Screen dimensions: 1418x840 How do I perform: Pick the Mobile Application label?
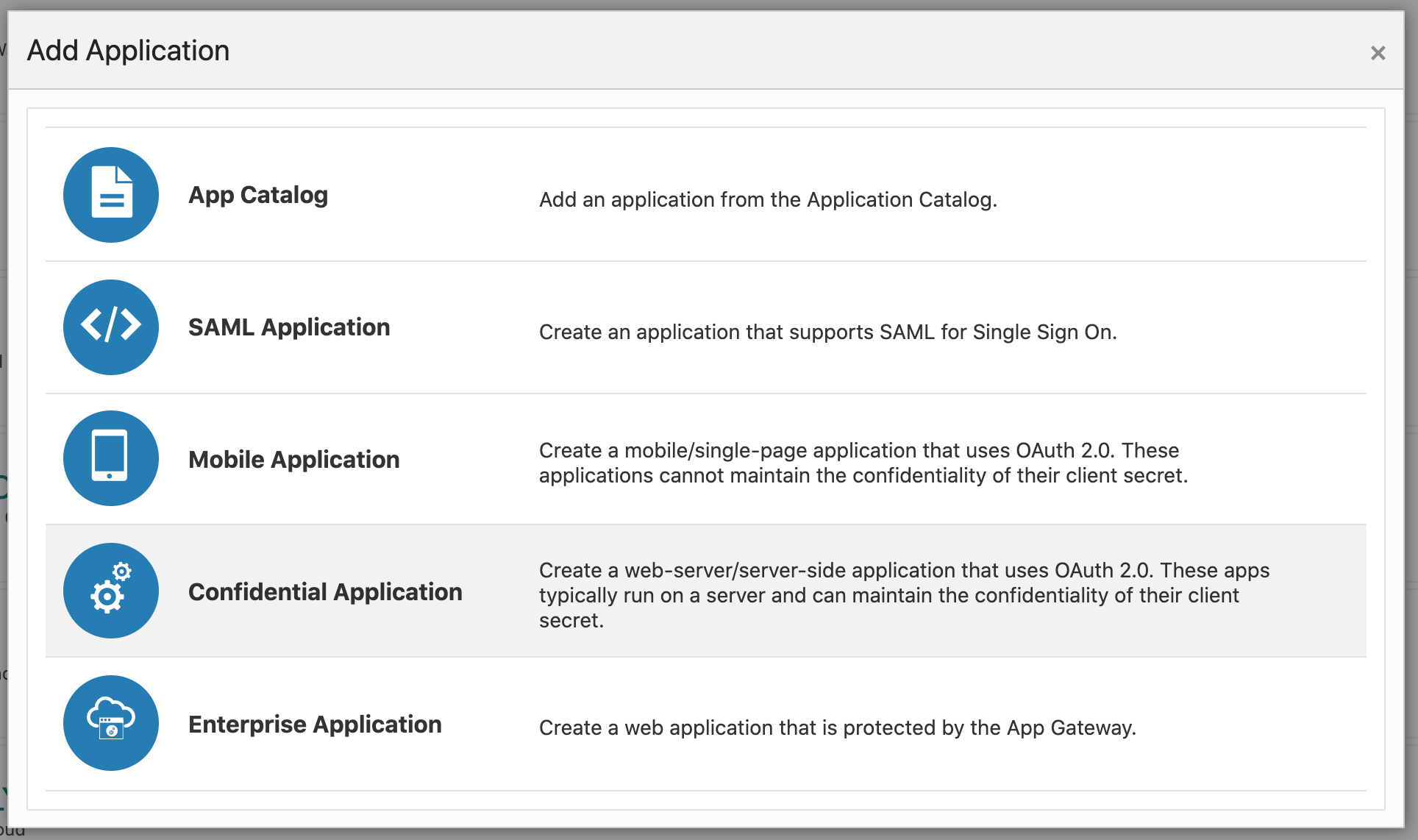click(293, 460)
